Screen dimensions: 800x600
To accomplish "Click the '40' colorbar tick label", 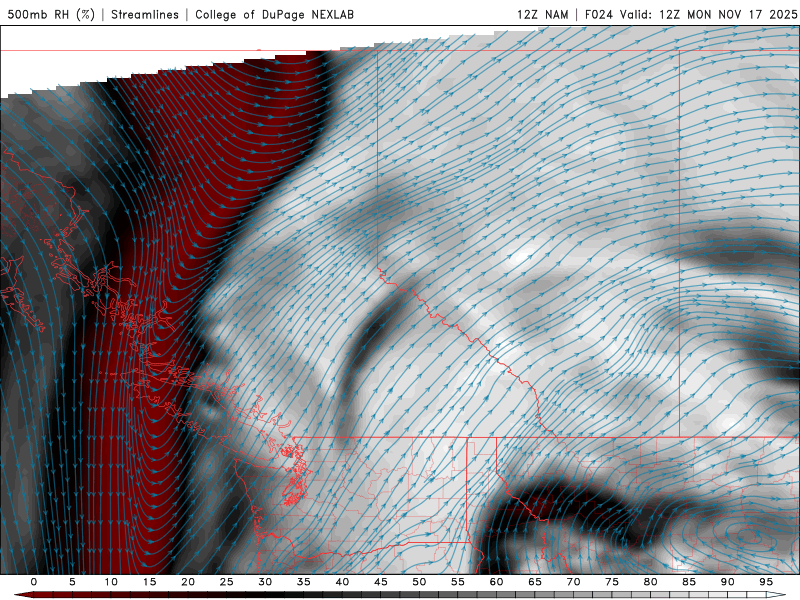I will click(x=342, y=582).
